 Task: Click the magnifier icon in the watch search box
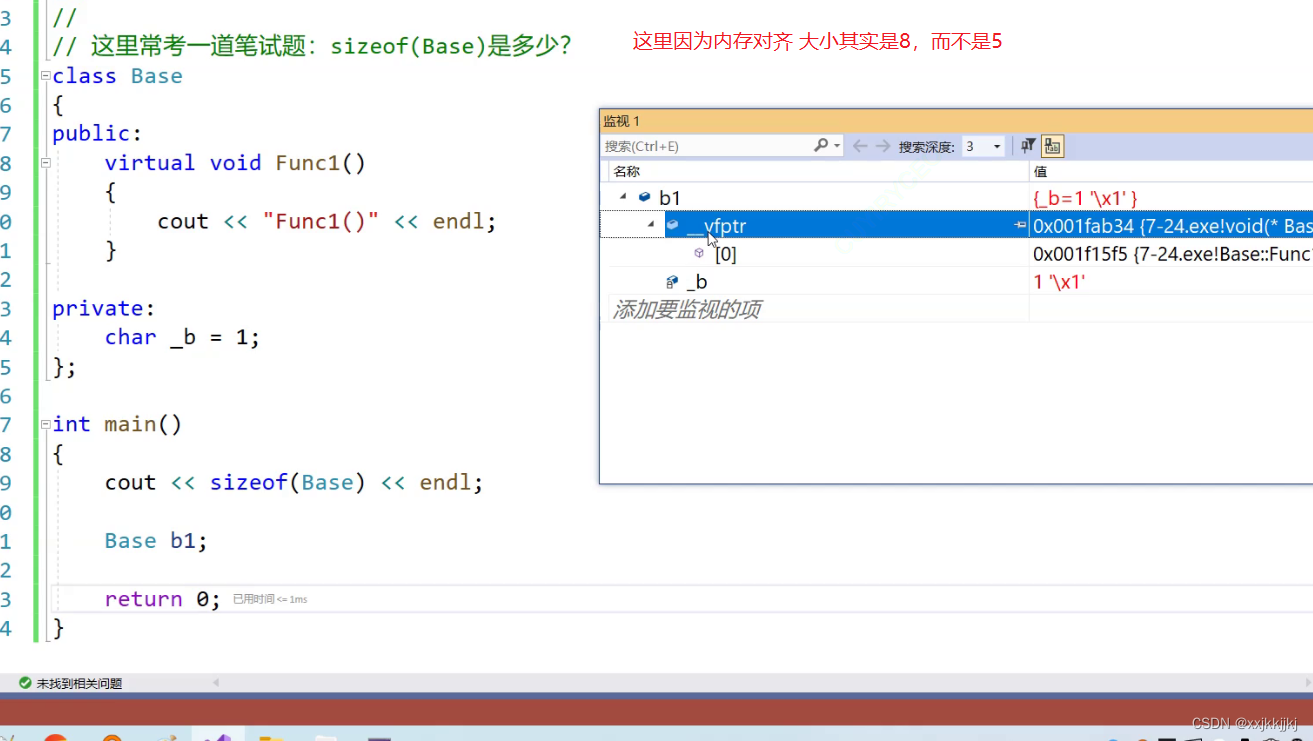(x=821, y=146)
